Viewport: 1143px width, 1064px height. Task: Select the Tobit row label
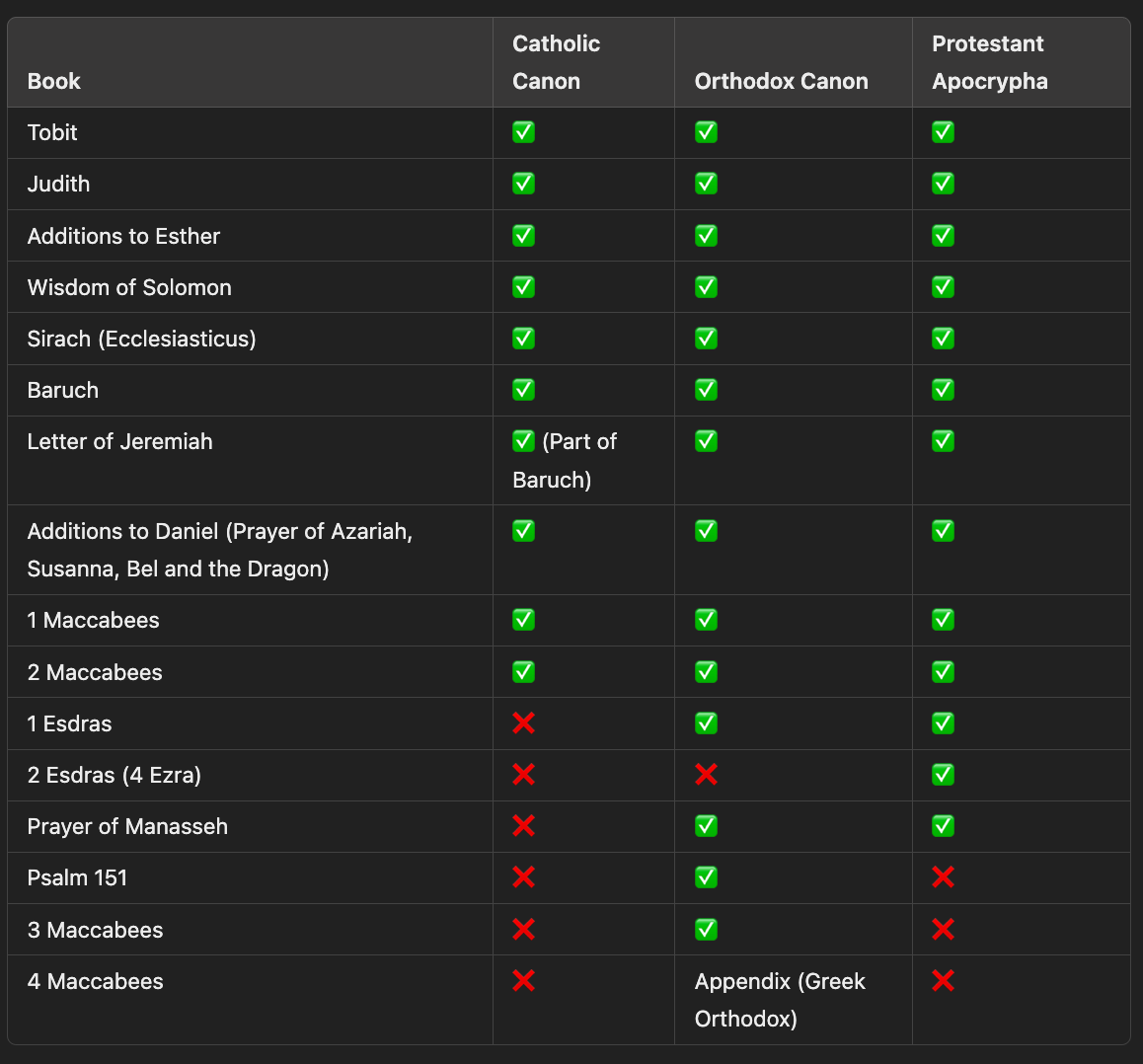52,132
